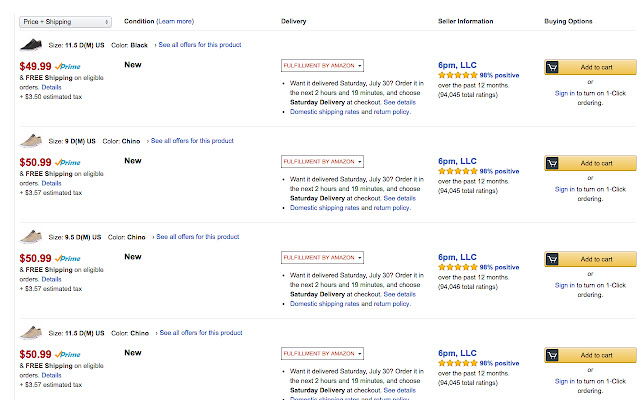Click the star rating for Chino size 9 seller

pyautogui.click(x=458, y=171)
